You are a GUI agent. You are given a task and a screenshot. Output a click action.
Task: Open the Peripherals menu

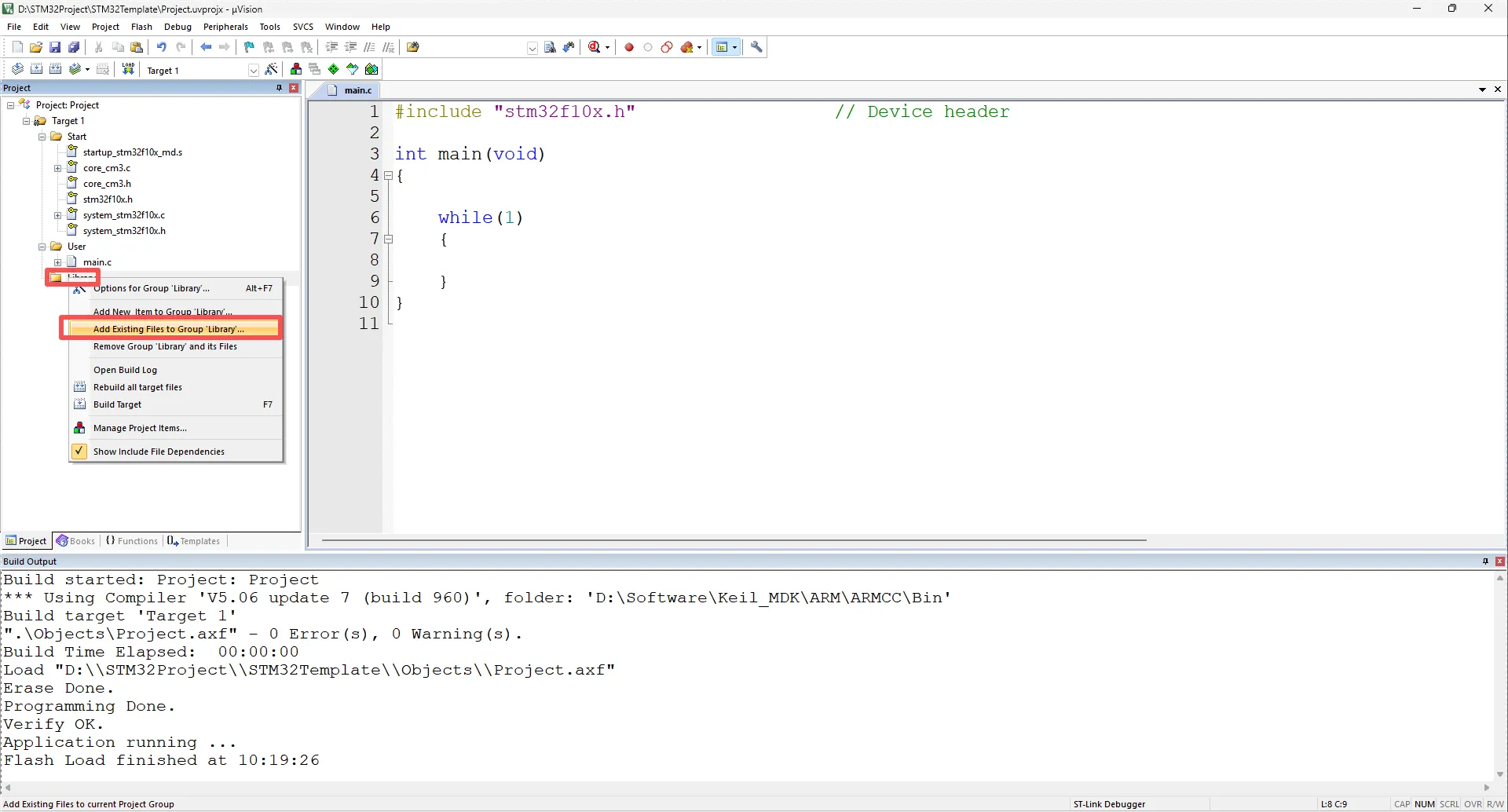click(225, 27)
